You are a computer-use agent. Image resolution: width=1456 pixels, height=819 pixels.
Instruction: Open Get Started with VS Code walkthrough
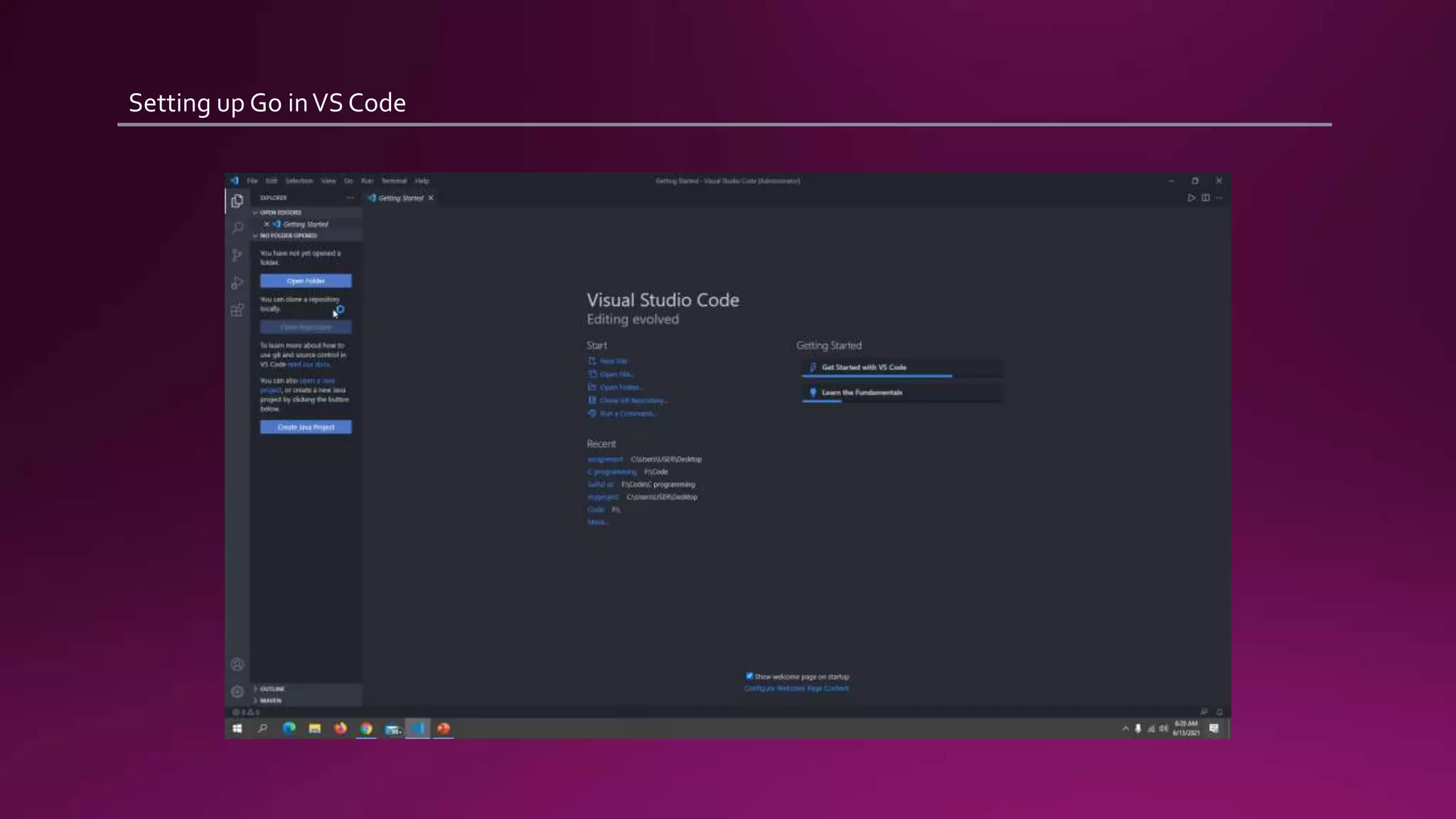[x=903, y=368]
